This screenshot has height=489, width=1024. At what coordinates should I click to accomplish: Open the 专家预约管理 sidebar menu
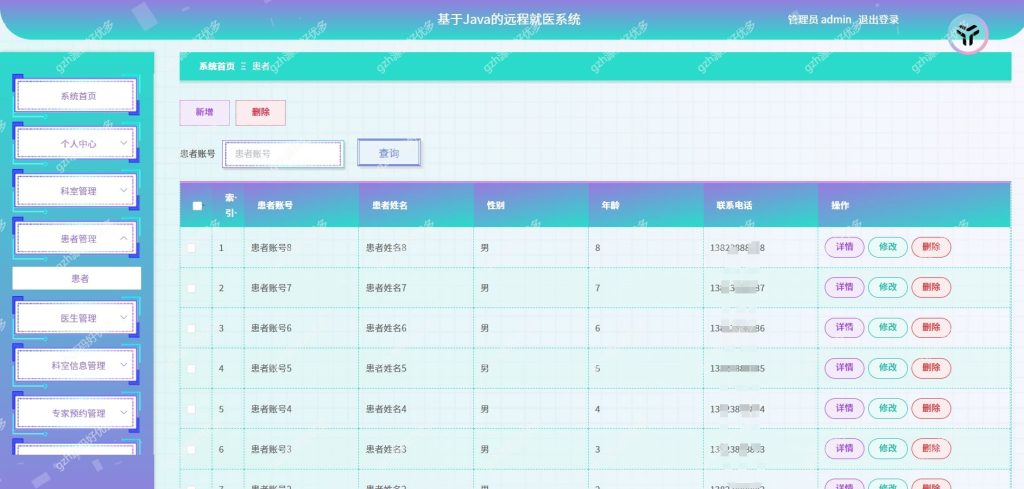(76, 413)
